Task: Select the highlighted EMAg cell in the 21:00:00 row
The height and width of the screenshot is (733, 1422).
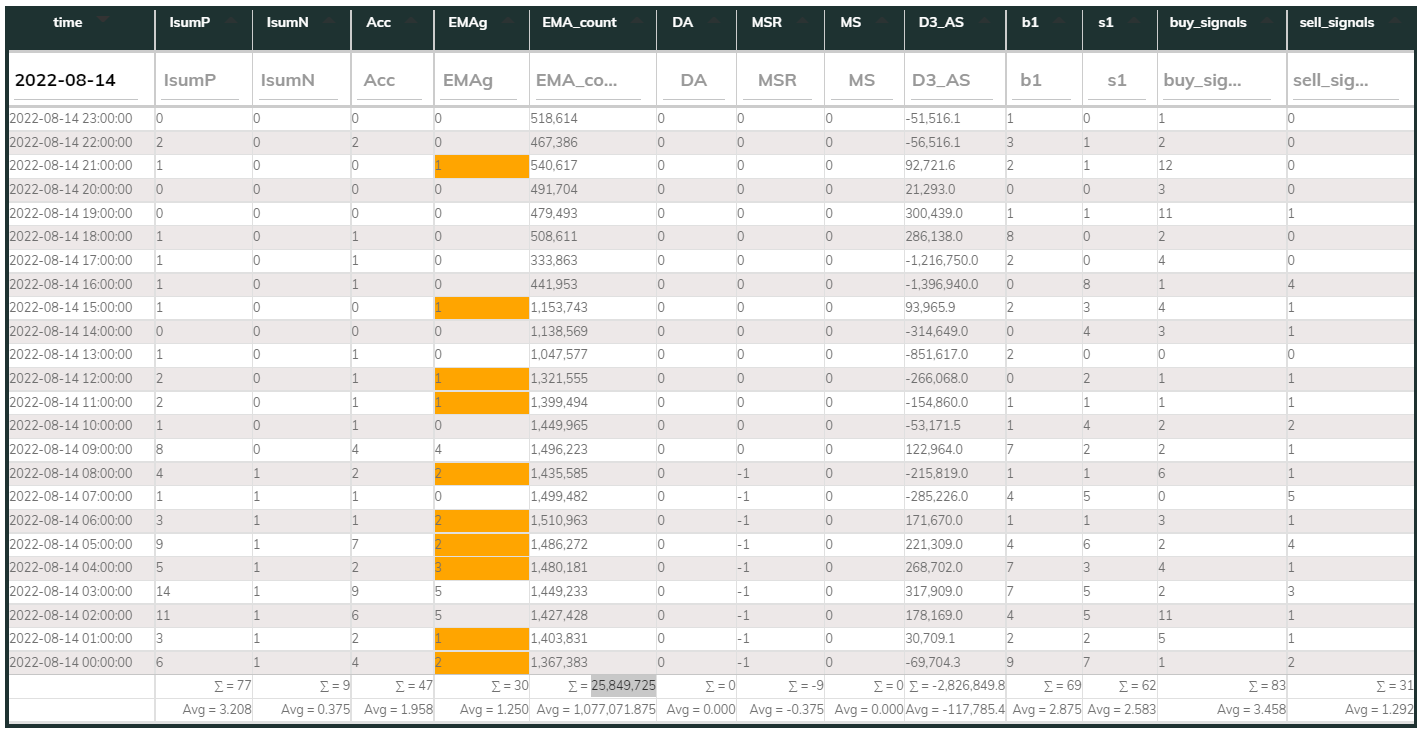Action: click(x=482, y=166)
